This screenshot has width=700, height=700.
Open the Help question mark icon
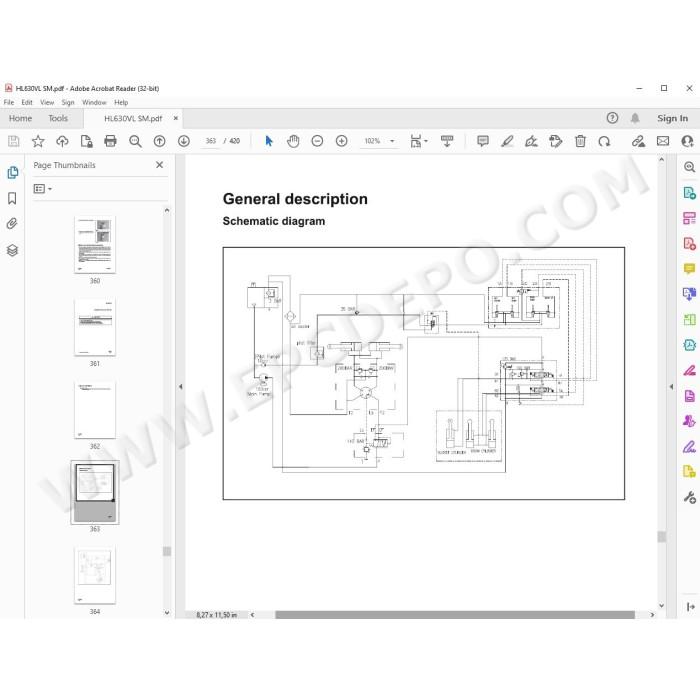pyautogui.click(x=612, y=118)
